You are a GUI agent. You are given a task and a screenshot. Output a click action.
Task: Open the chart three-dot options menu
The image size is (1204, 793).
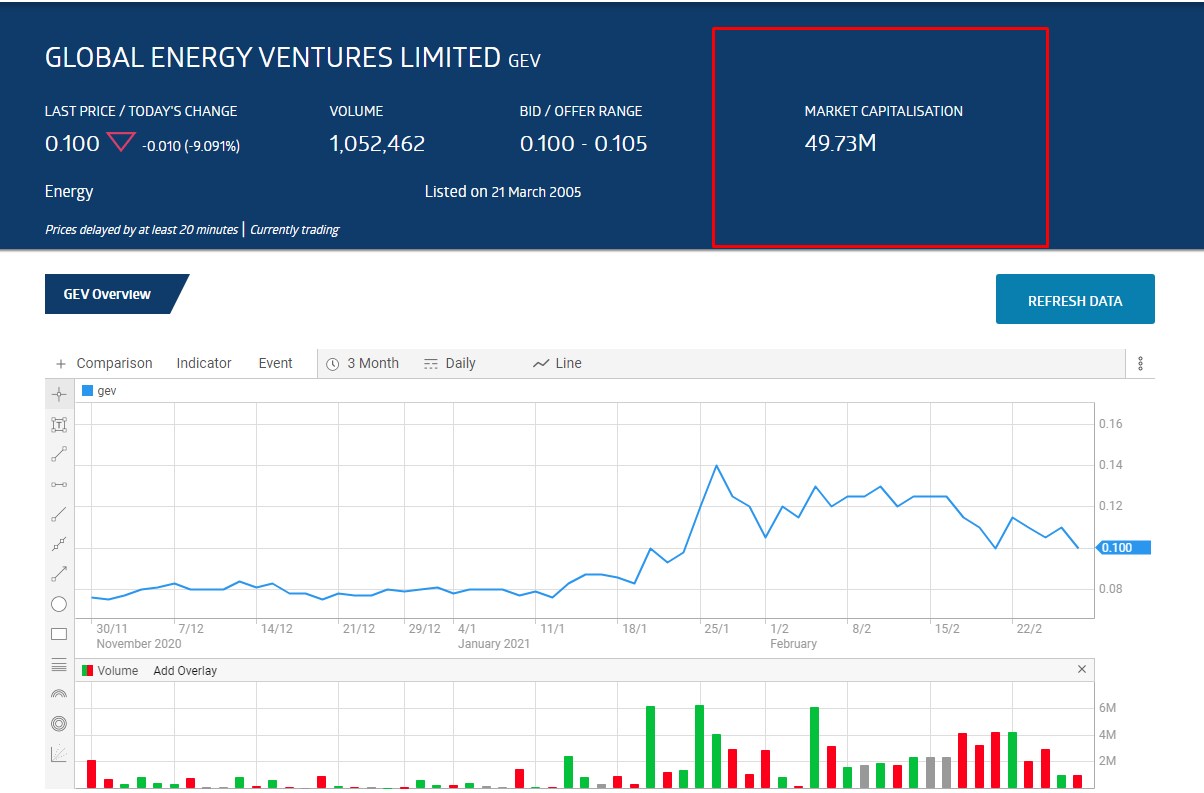(1140, 364)
